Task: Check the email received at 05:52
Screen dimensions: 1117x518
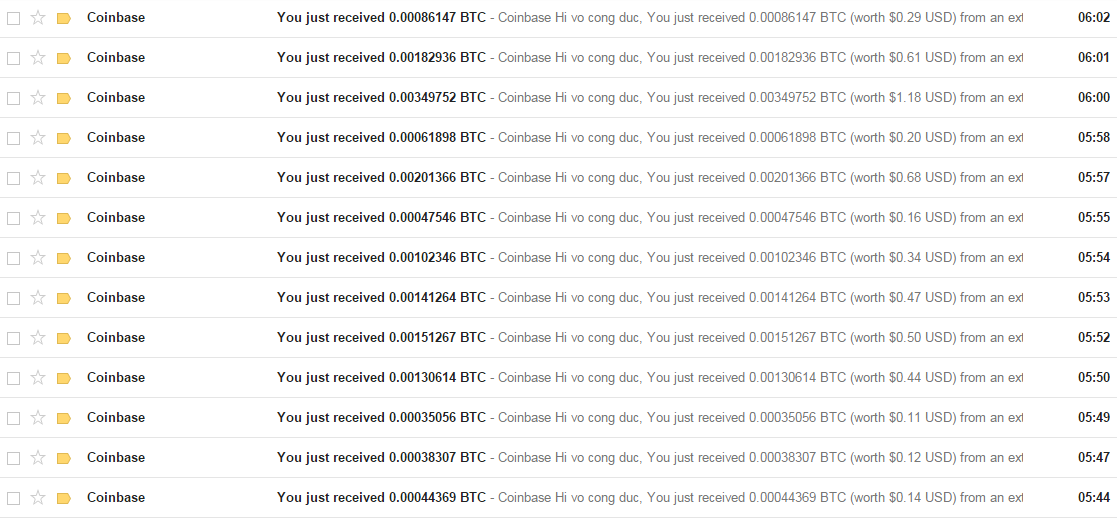Action: click(x=13, y=337)
